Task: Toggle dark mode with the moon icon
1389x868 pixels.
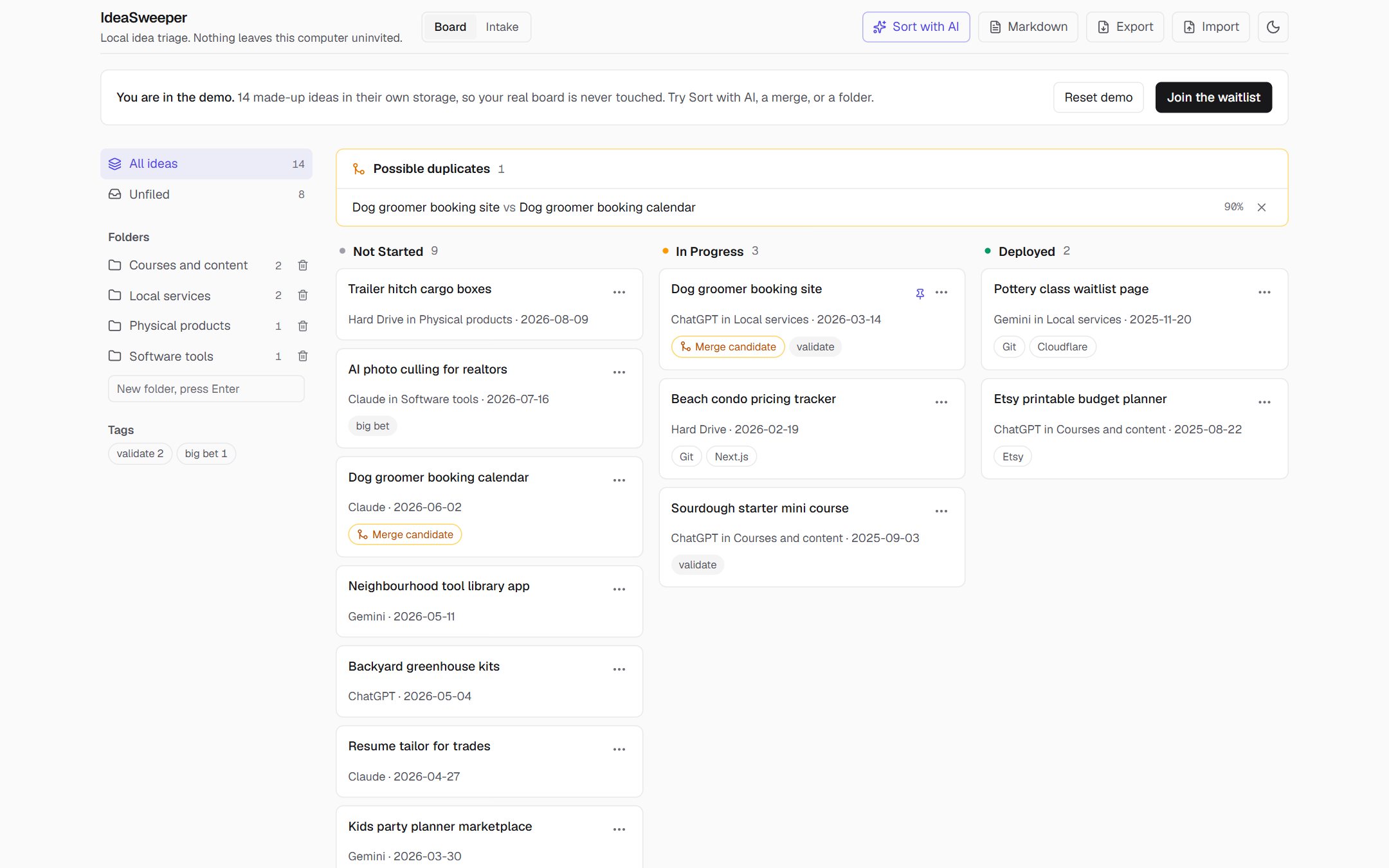Action: click(1273, 27)
